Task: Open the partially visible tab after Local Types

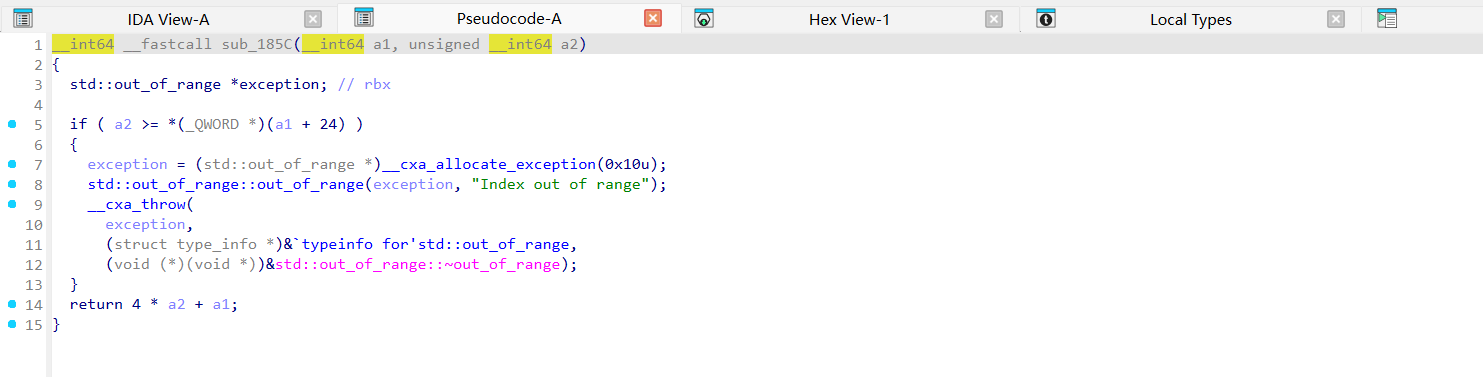Action: click(1386, 18)
